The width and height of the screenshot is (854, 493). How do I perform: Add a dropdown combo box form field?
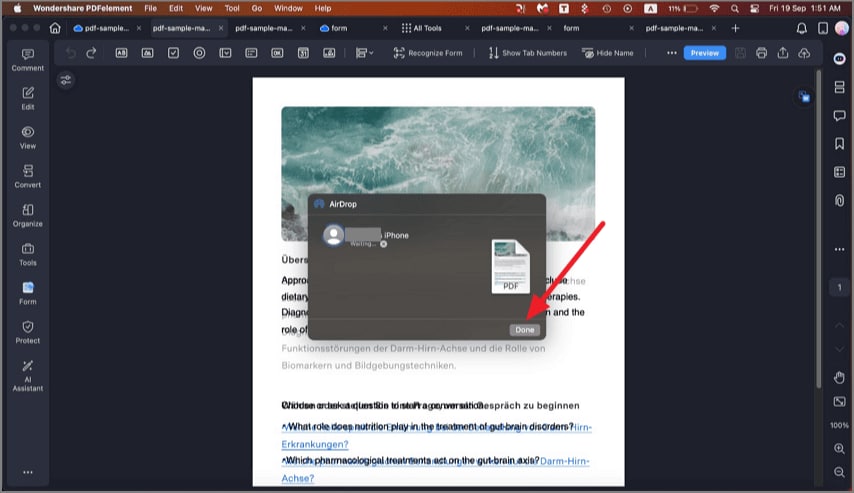pos(225,53)
